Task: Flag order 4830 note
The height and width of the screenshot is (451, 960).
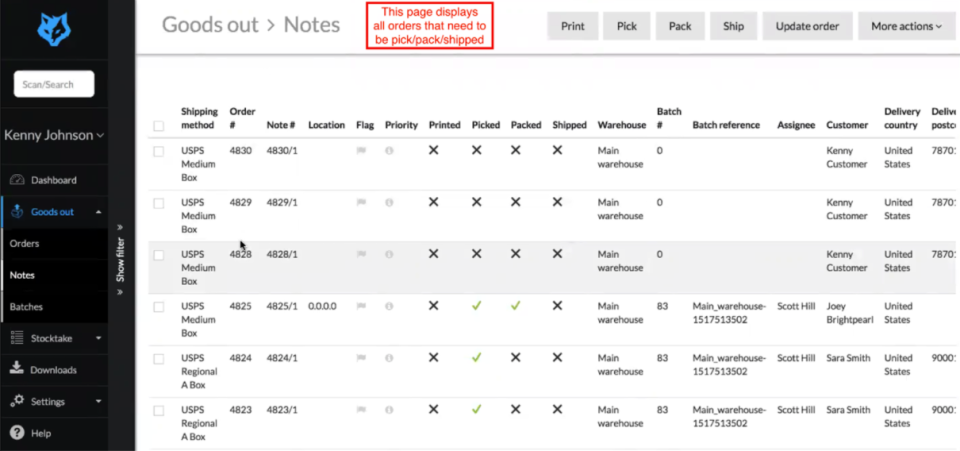Action: coord(361,151)
